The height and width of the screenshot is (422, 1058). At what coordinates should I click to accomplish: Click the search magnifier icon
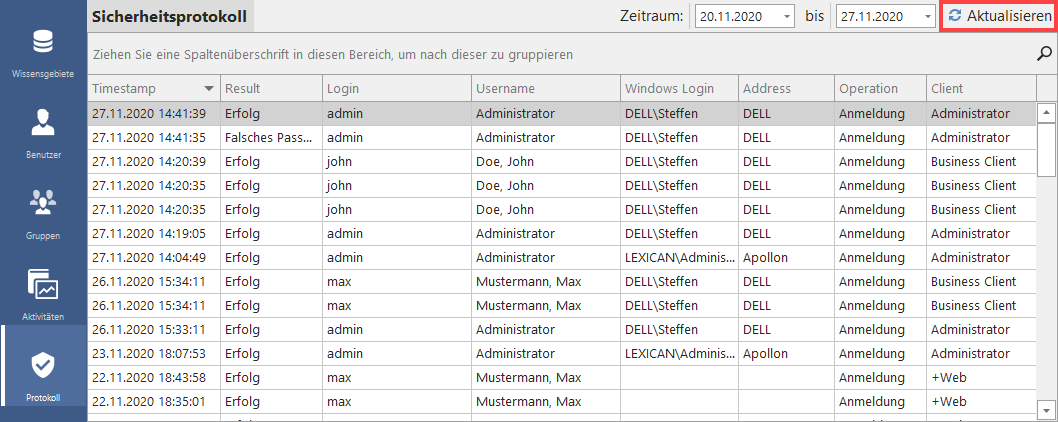tap(1045, 54)
